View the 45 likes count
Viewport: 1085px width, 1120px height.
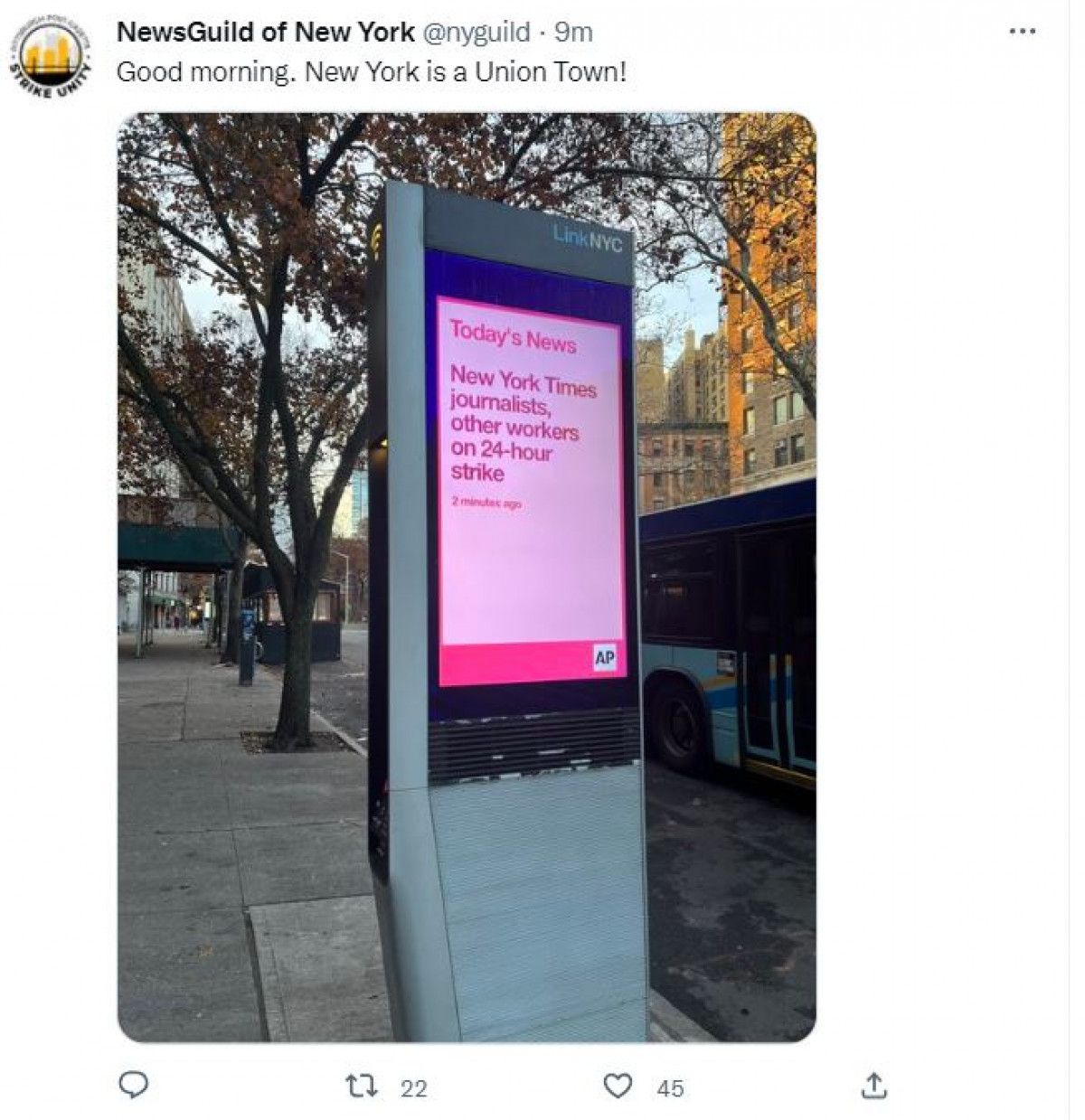670,1088
